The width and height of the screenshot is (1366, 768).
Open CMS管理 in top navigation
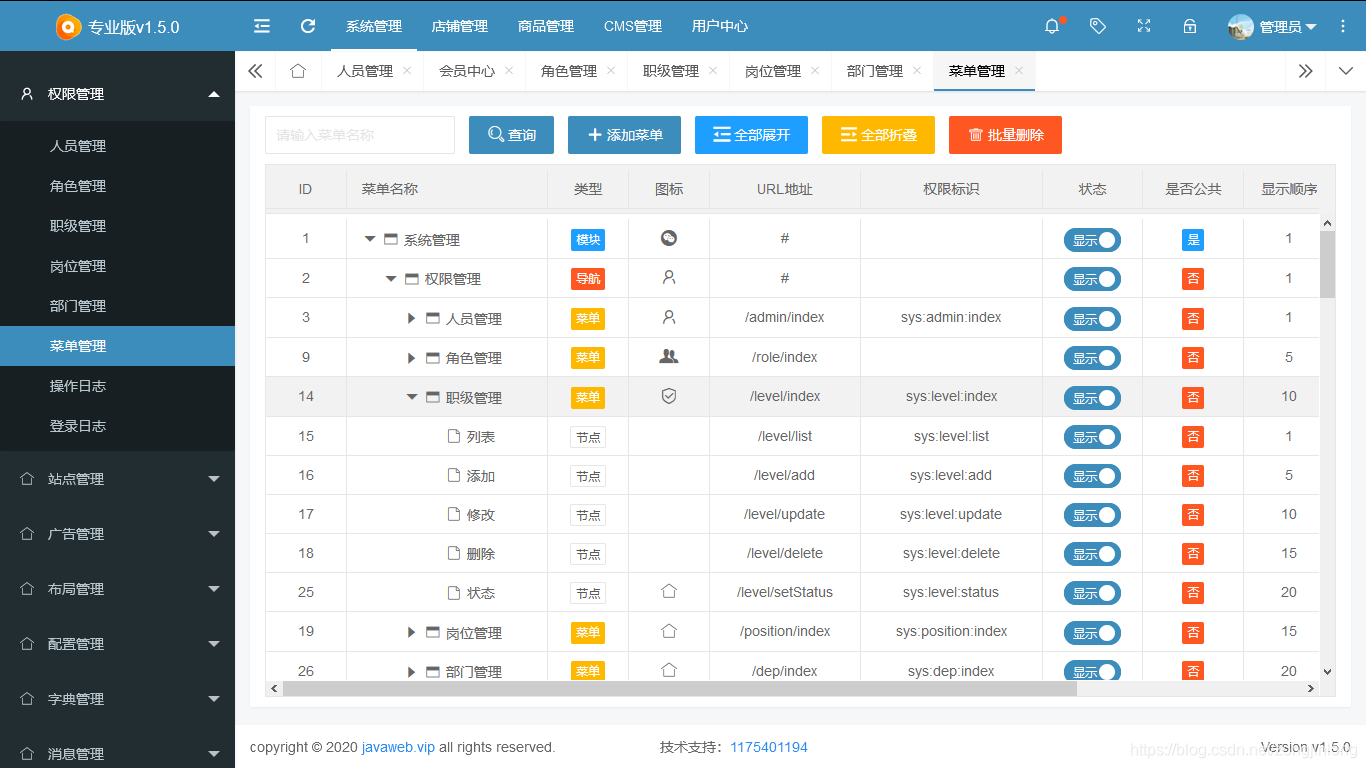633,26
